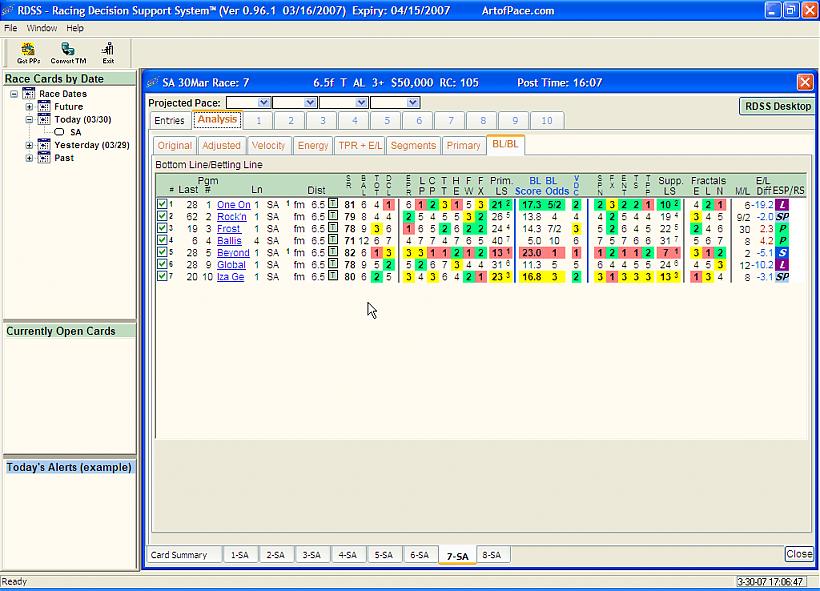Screen dimensions: 820x591
Task: Switch to the Segments tab
Action: coord(413,145)
